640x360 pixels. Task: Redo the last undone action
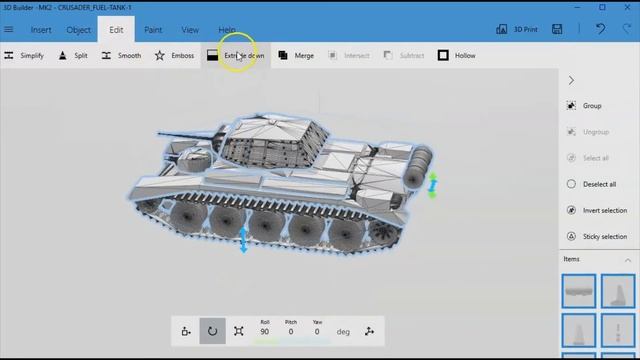click(x=627, y=29)
